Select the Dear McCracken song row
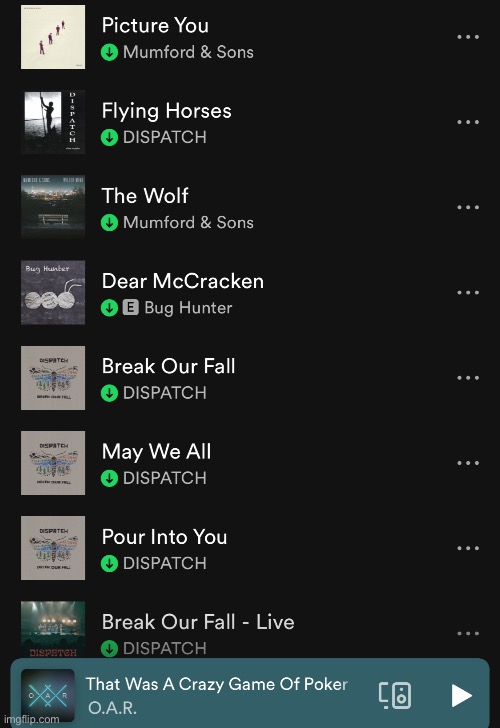Image resolution: width=500 pixels, height=728 pixels. tap(250, 292)
